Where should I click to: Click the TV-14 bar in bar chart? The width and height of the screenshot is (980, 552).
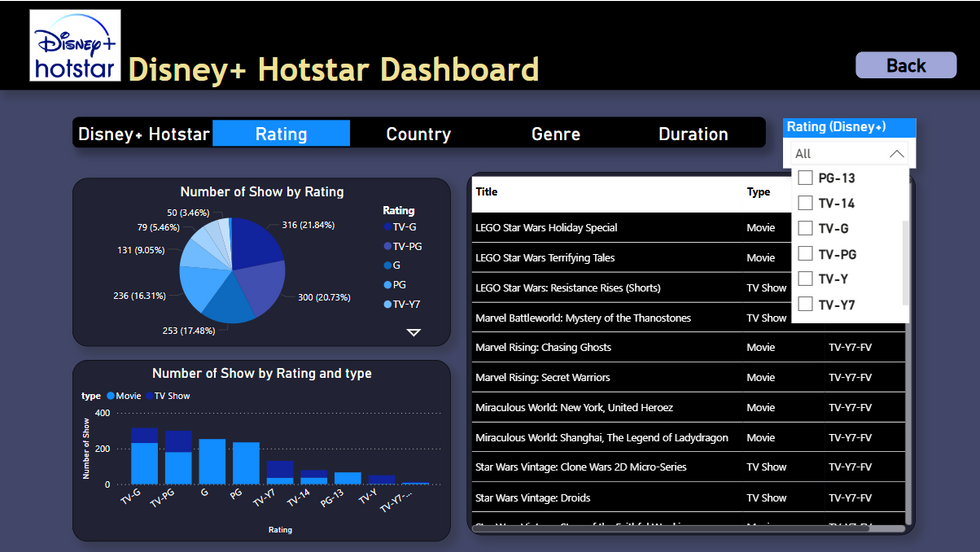coord(314,478)
